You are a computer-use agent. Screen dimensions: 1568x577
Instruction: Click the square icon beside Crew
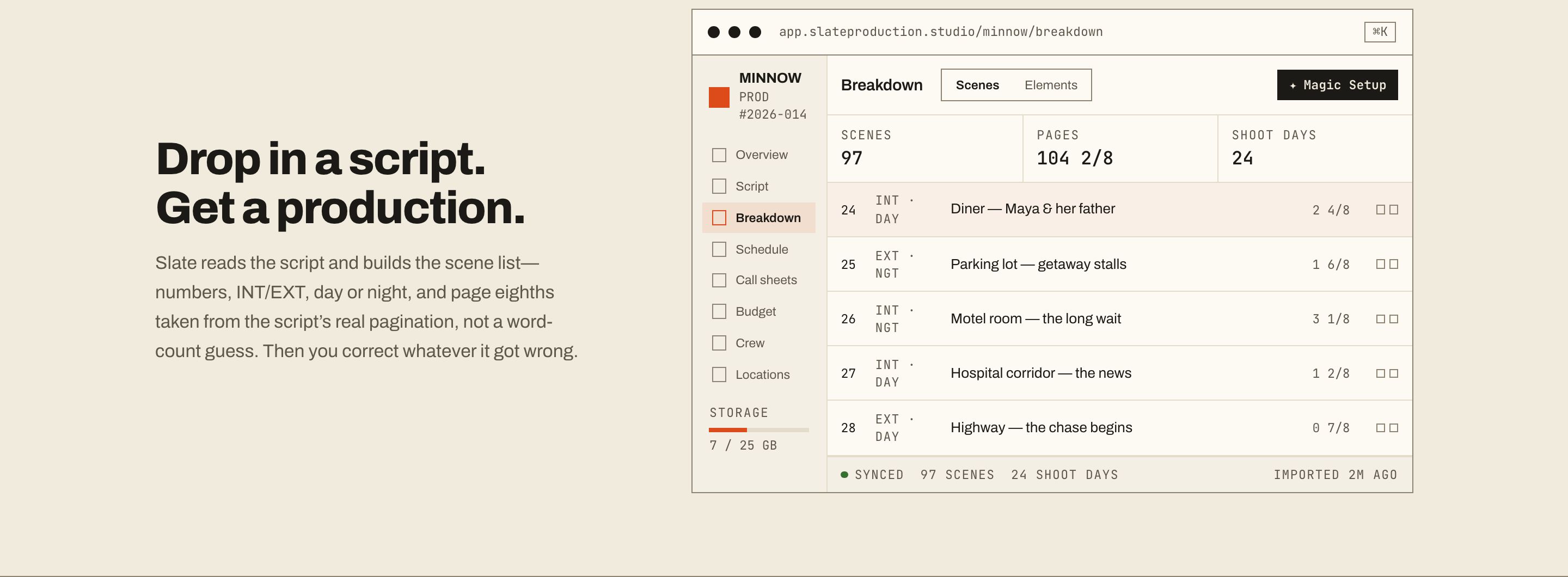(719, 343)
